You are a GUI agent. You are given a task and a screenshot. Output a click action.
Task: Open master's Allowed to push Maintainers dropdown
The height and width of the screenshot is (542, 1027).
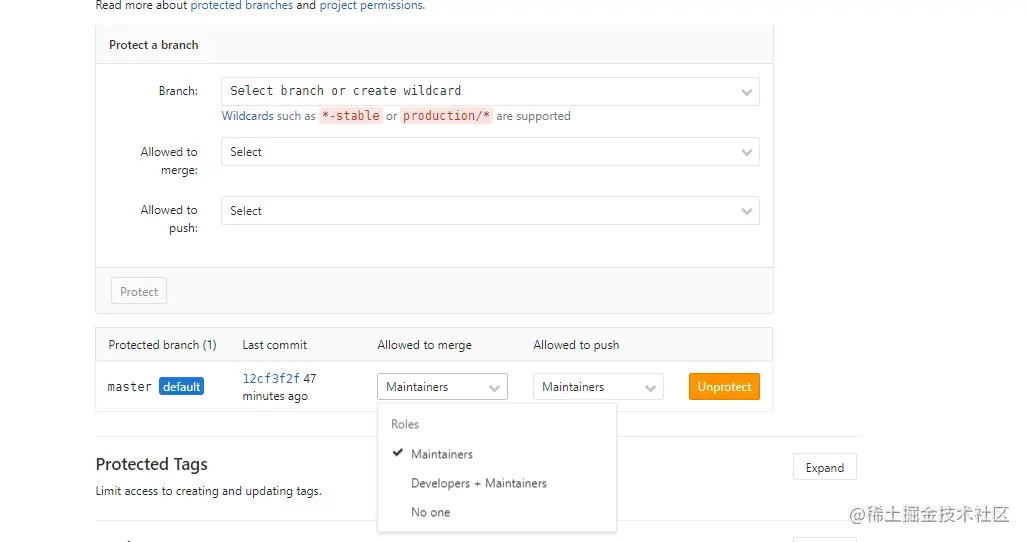[x=597, y=387]
